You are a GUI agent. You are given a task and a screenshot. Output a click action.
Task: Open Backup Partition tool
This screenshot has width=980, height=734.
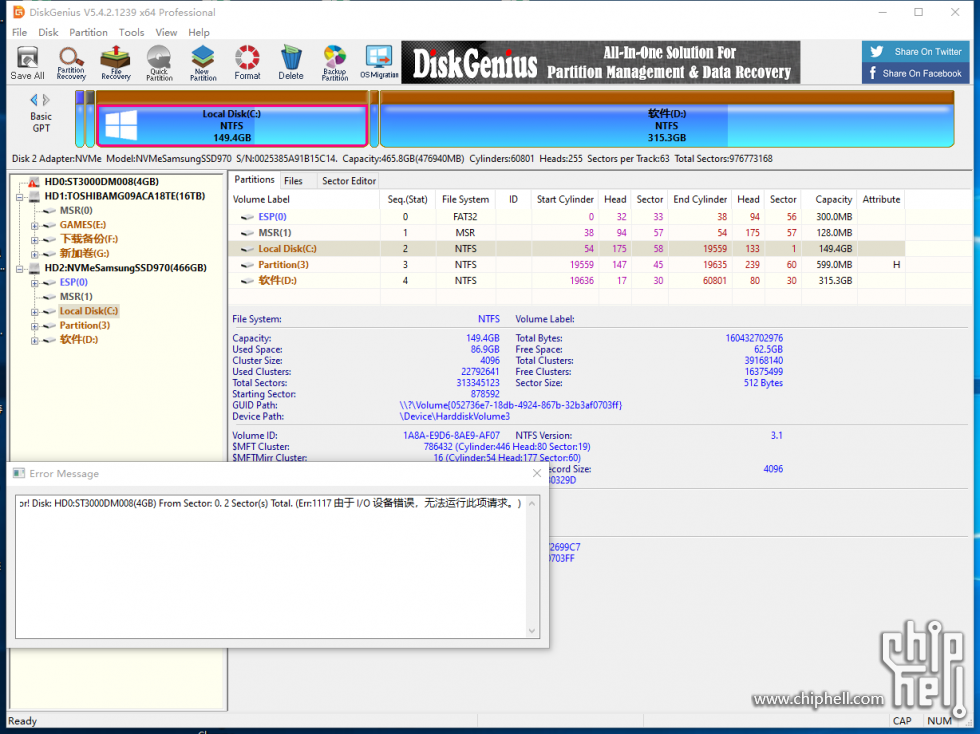click(x=335, y=63)
